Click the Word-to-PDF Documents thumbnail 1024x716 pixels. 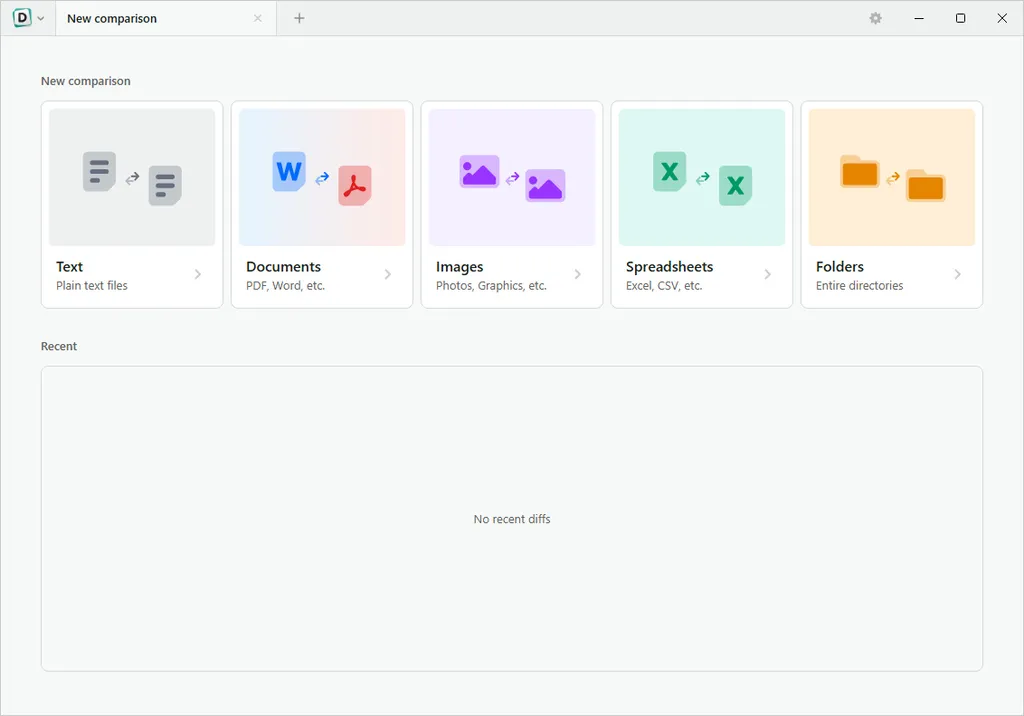coord(322,177)
